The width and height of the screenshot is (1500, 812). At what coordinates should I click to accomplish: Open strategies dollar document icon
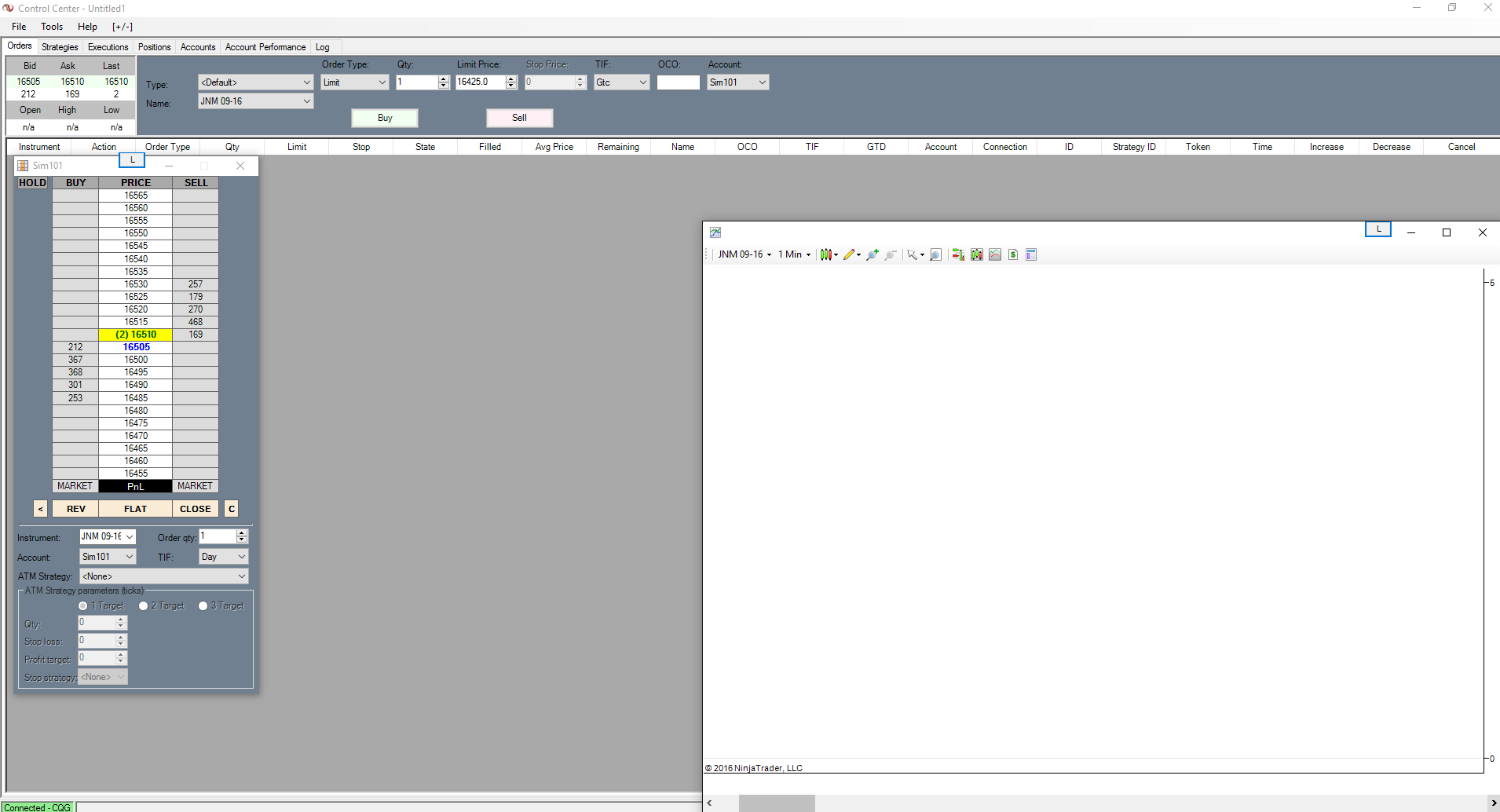click(1013, 254)
